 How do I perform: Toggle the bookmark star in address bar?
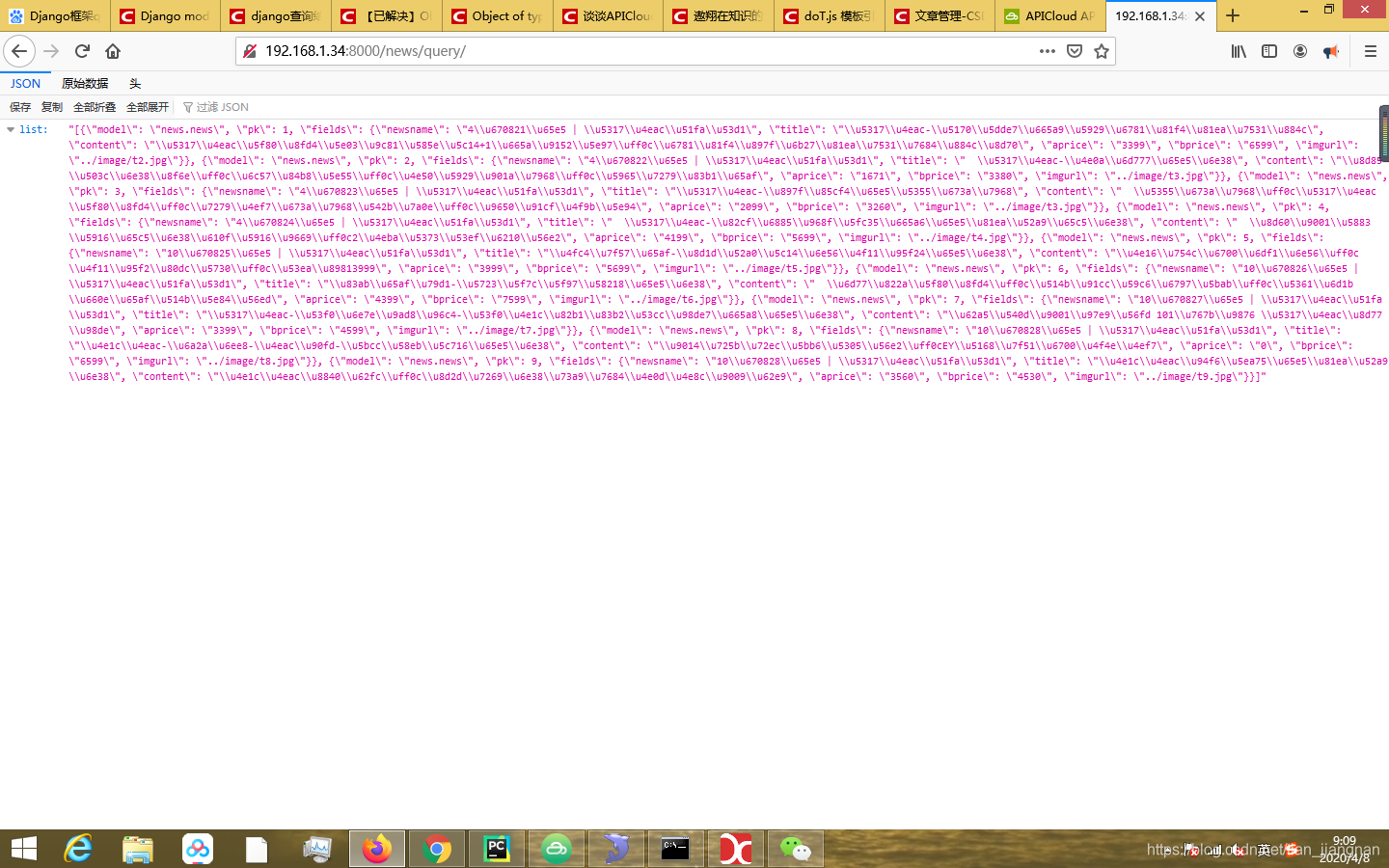tap(1101, 51)
